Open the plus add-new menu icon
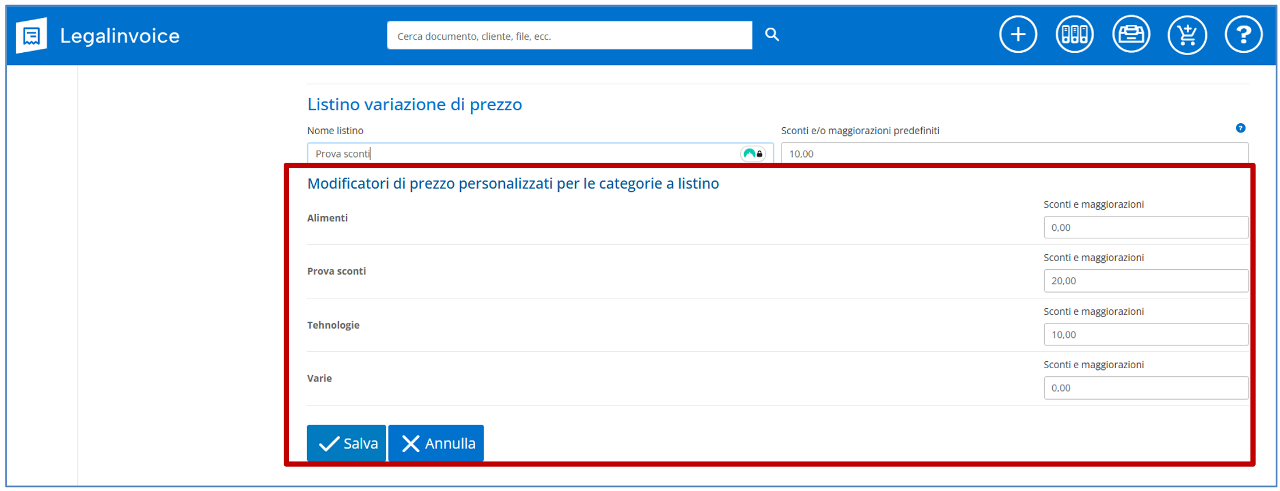 pos(1018,35)
